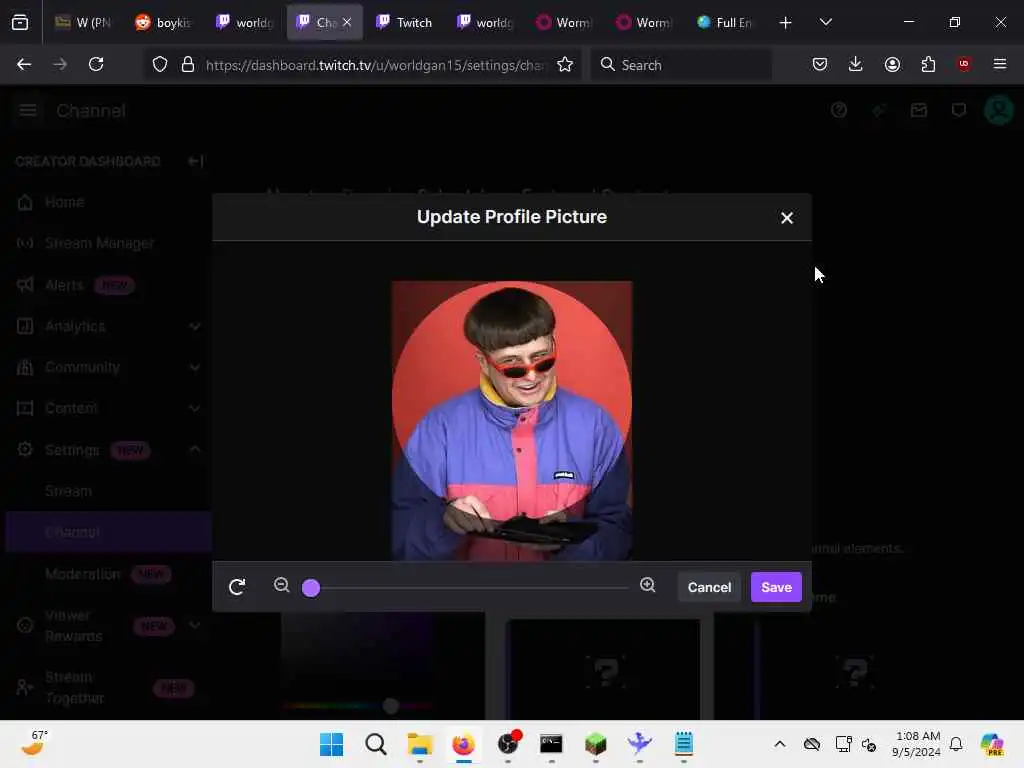This screenshot has height=768, width=1024.
Task: Open the whispers chat icon in the header
Action: click(959, 110)
